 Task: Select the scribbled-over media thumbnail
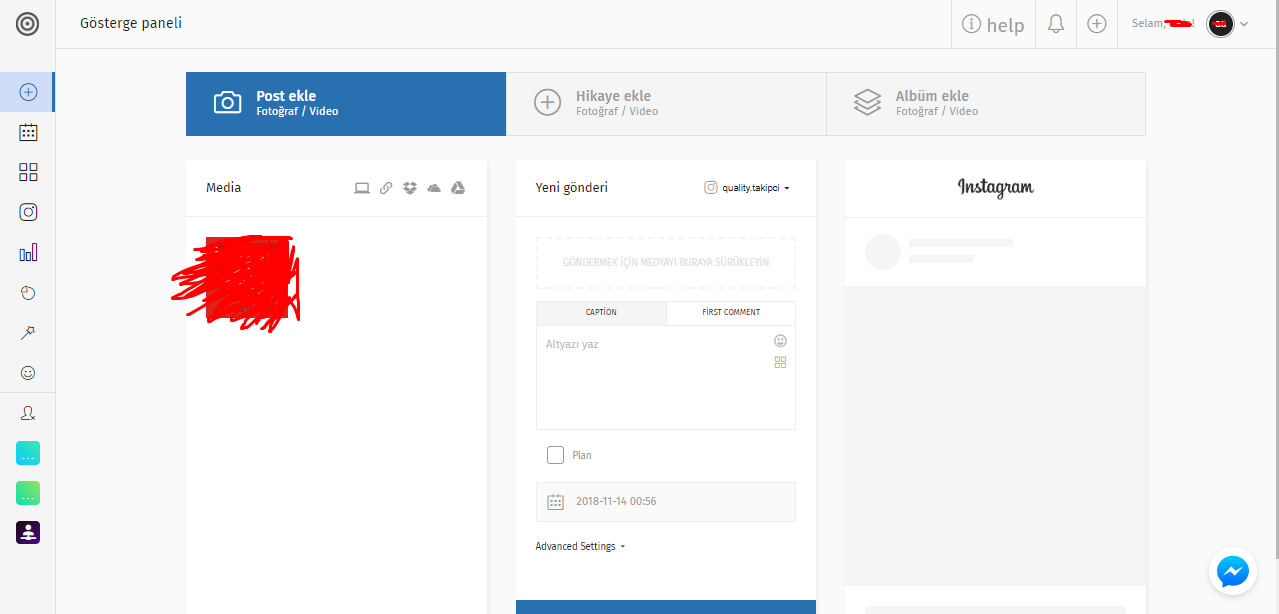[247, 279]
